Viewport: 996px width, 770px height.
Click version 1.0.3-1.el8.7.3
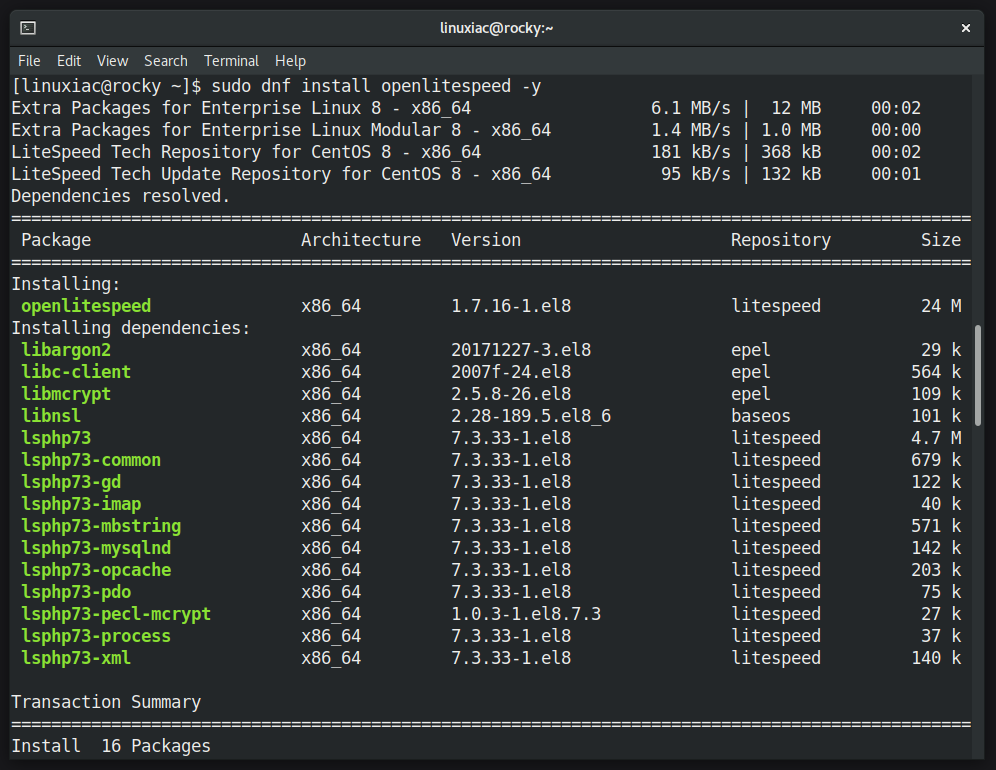tap(526, 614)
